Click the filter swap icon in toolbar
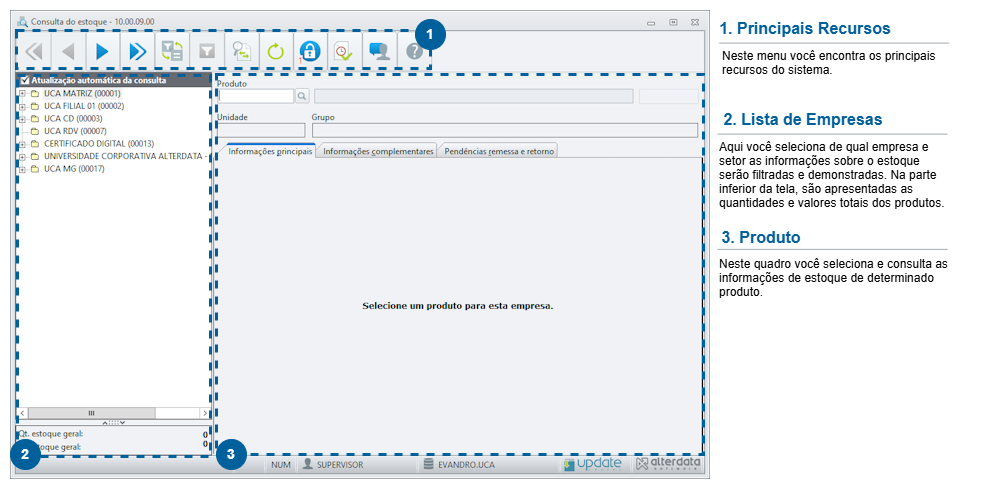This screenshot has width=983, height=499. pyautogui.click(x=172, y=51)
